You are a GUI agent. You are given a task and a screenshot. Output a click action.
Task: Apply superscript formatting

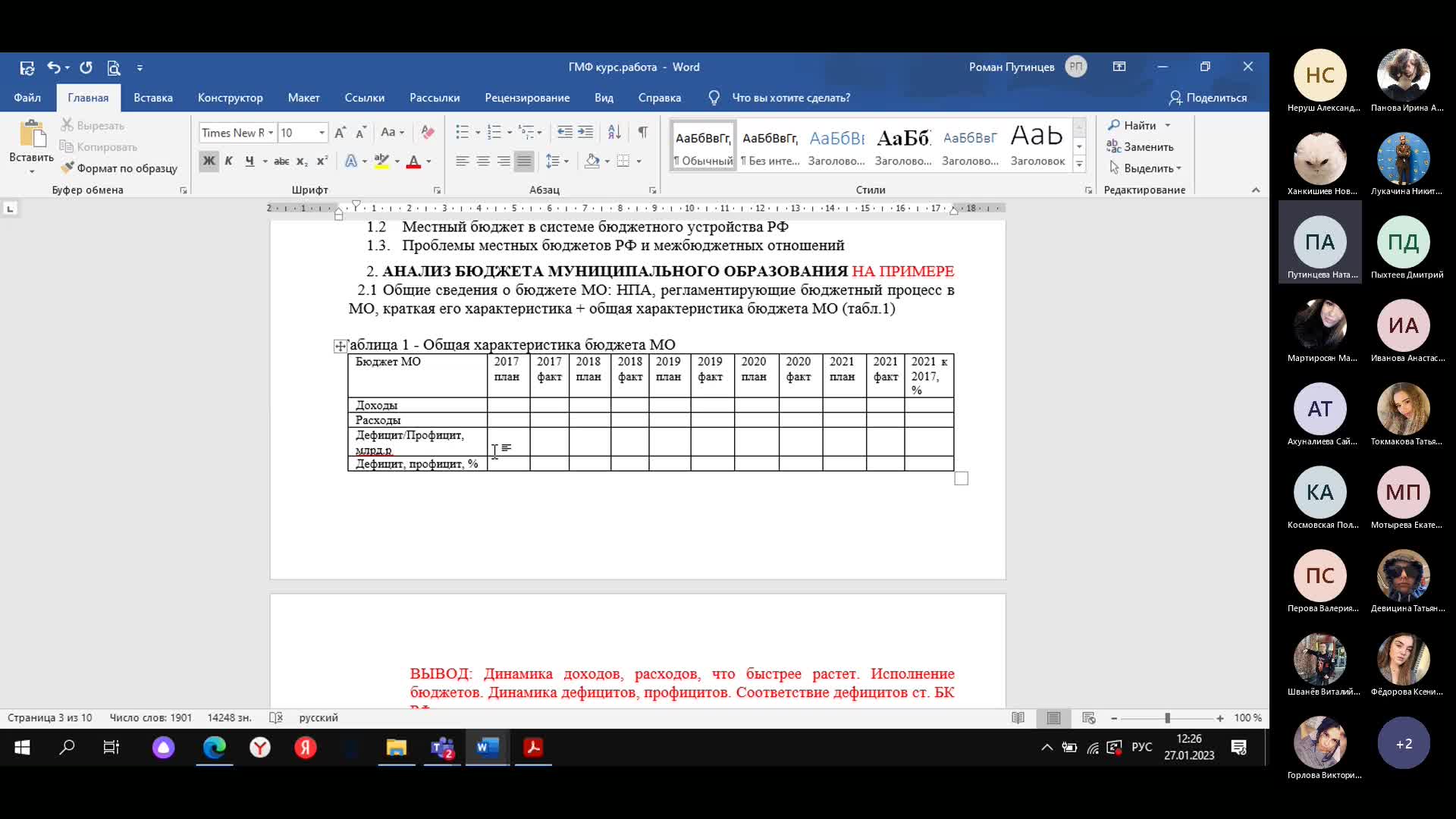tap(322, 161)
